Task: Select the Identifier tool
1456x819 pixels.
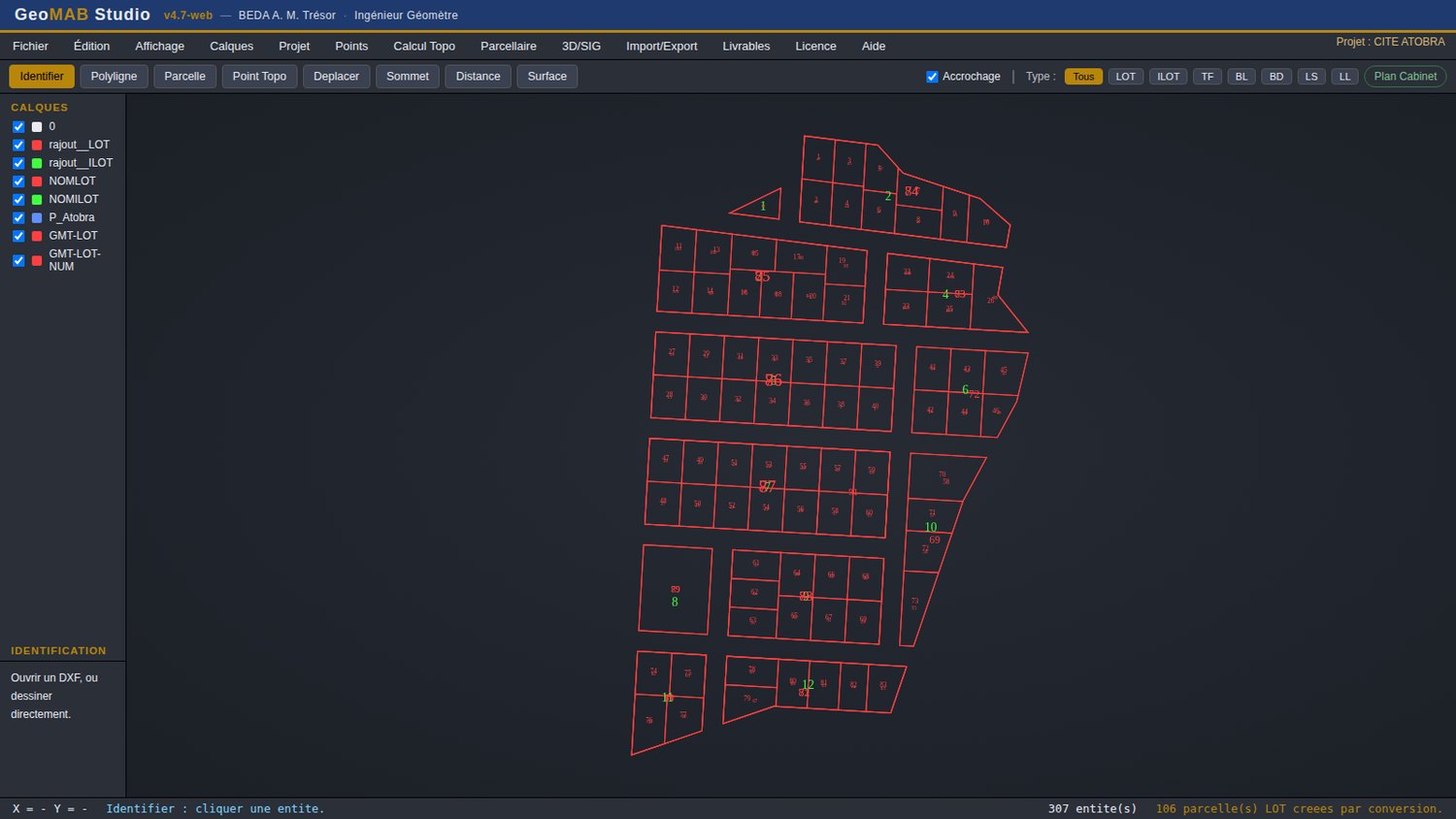Action: [42, 76]
